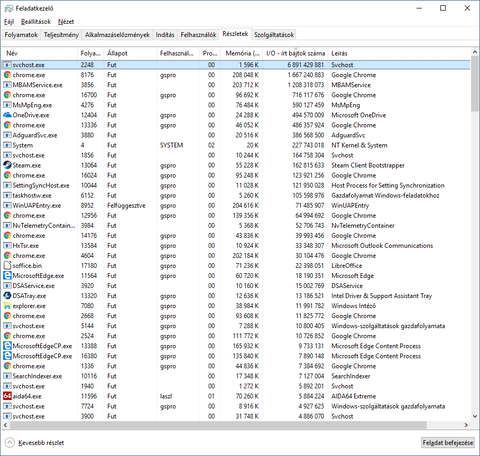Click the SettingSyncHost.exe icon

[7, 185]
